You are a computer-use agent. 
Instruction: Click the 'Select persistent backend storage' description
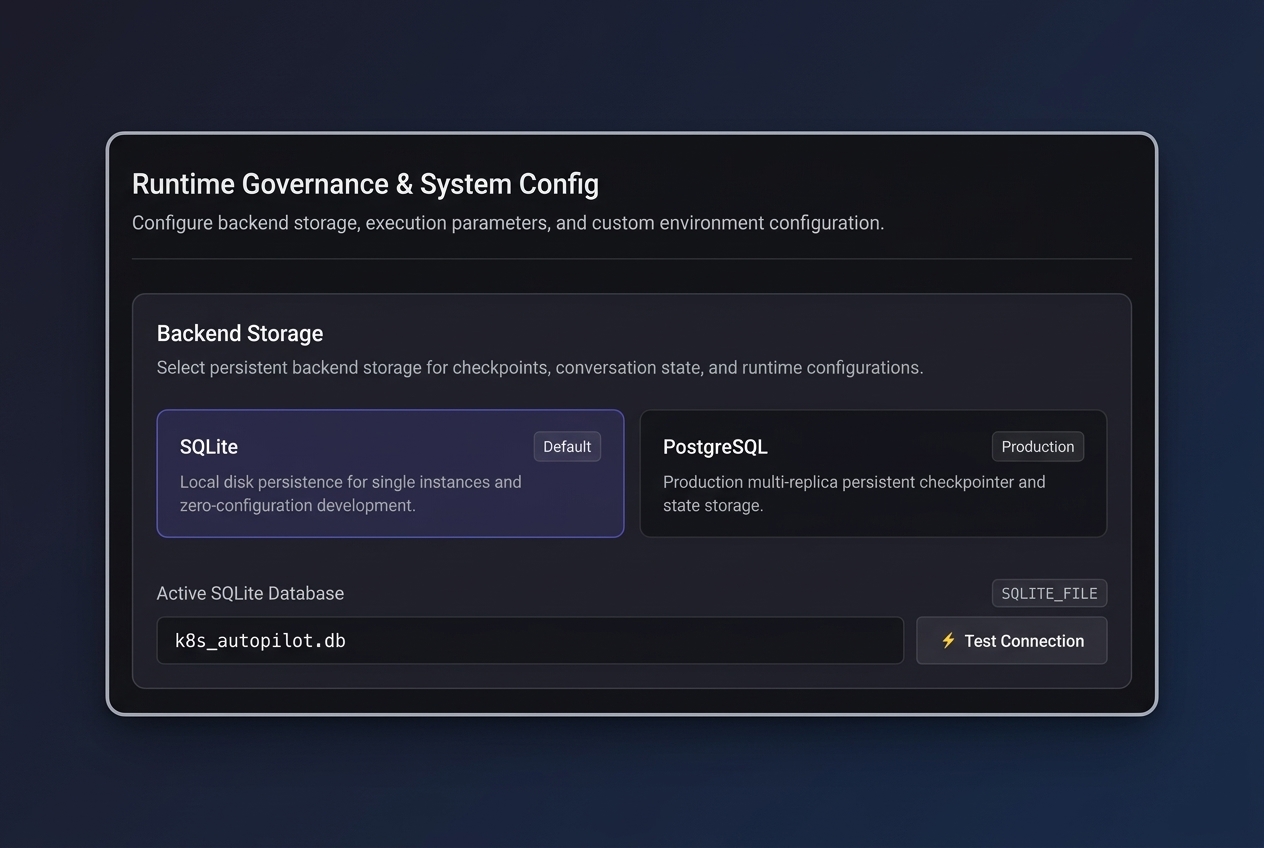(540, 368)
